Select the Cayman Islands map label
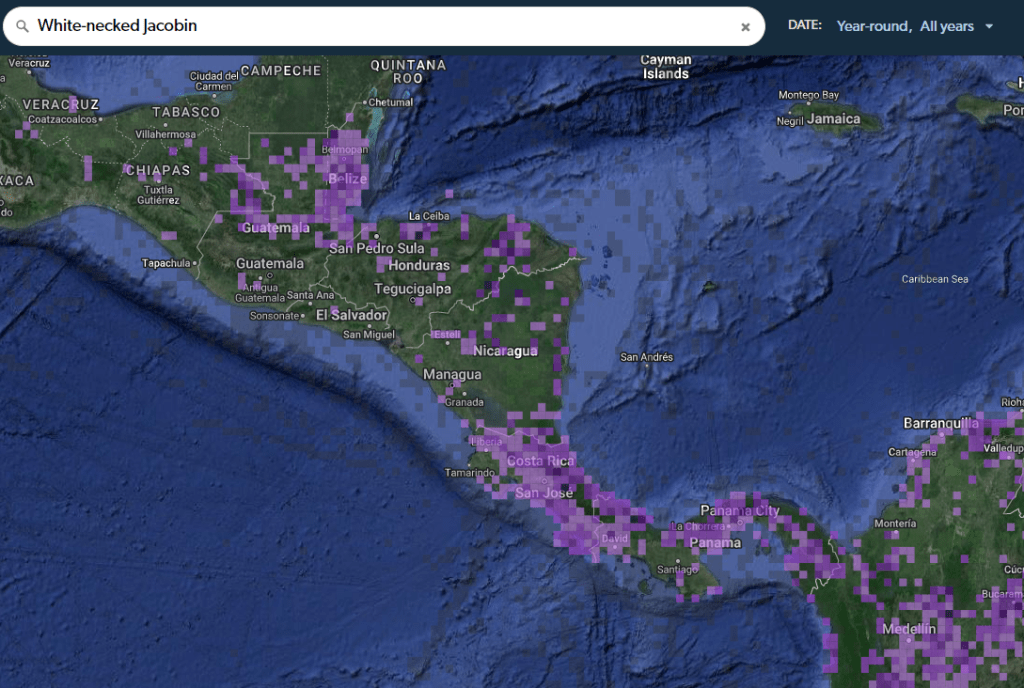The image size is (1024, 688). (666, 67)
